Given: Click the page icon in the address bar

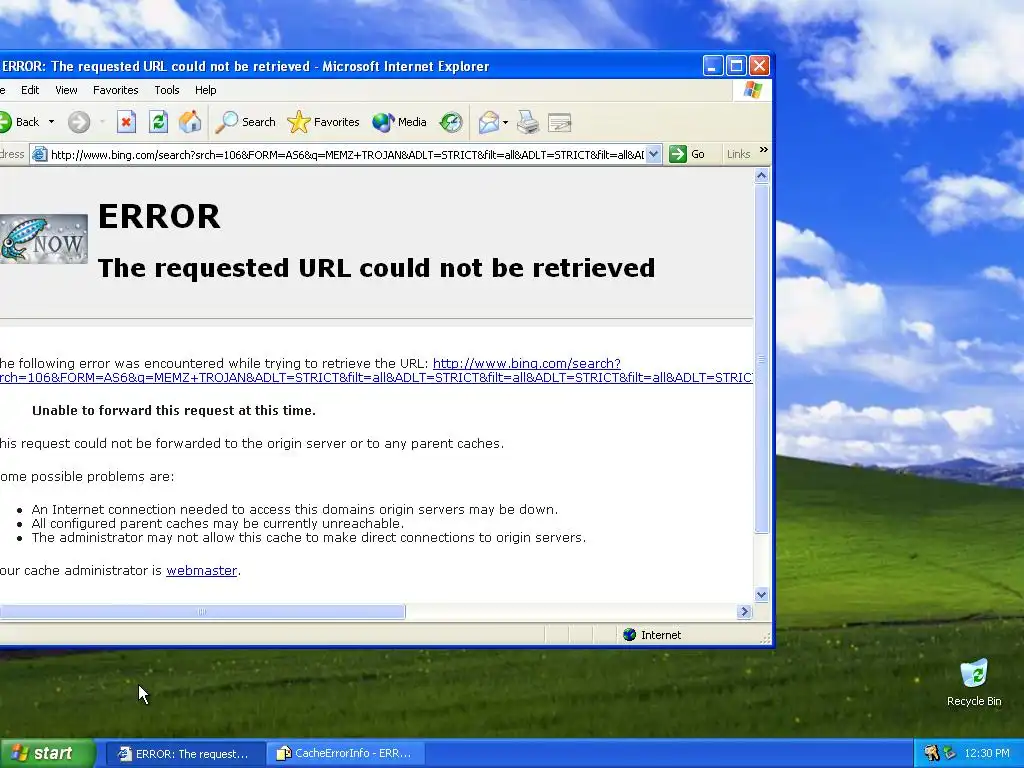Looking at the screenshot, I should click(x=40, y=155).
